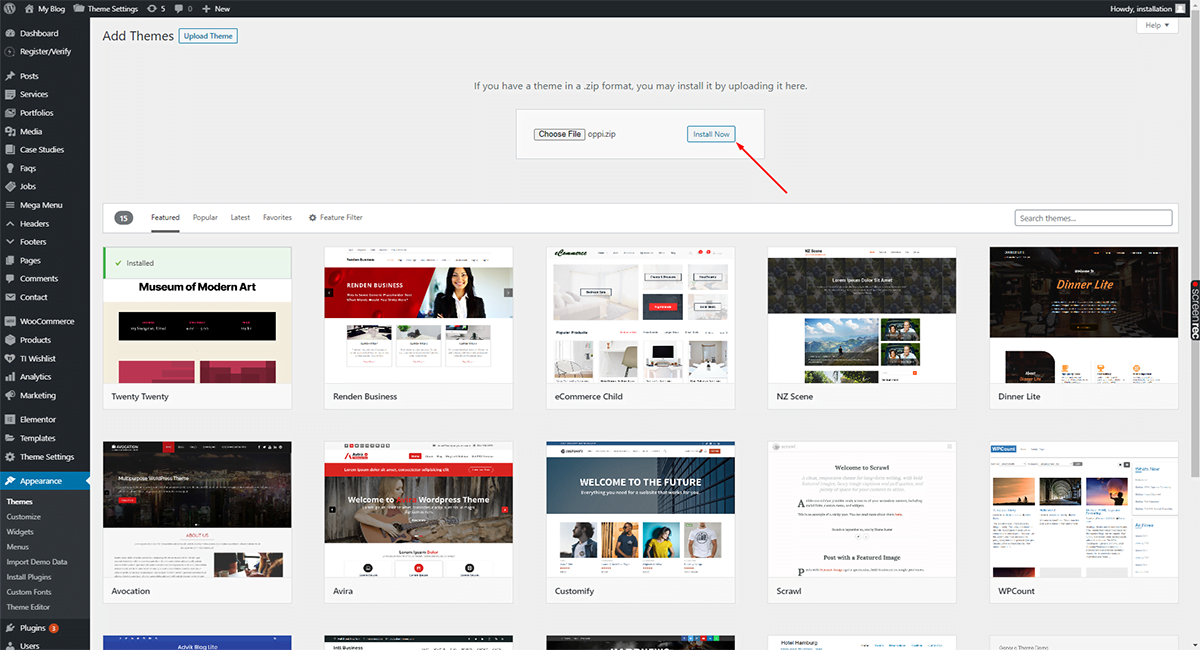Image resolution: width=1200 pixels, height=650 pixels.
Task: Select the Services sidebar icon
Action: pos(10,94)
